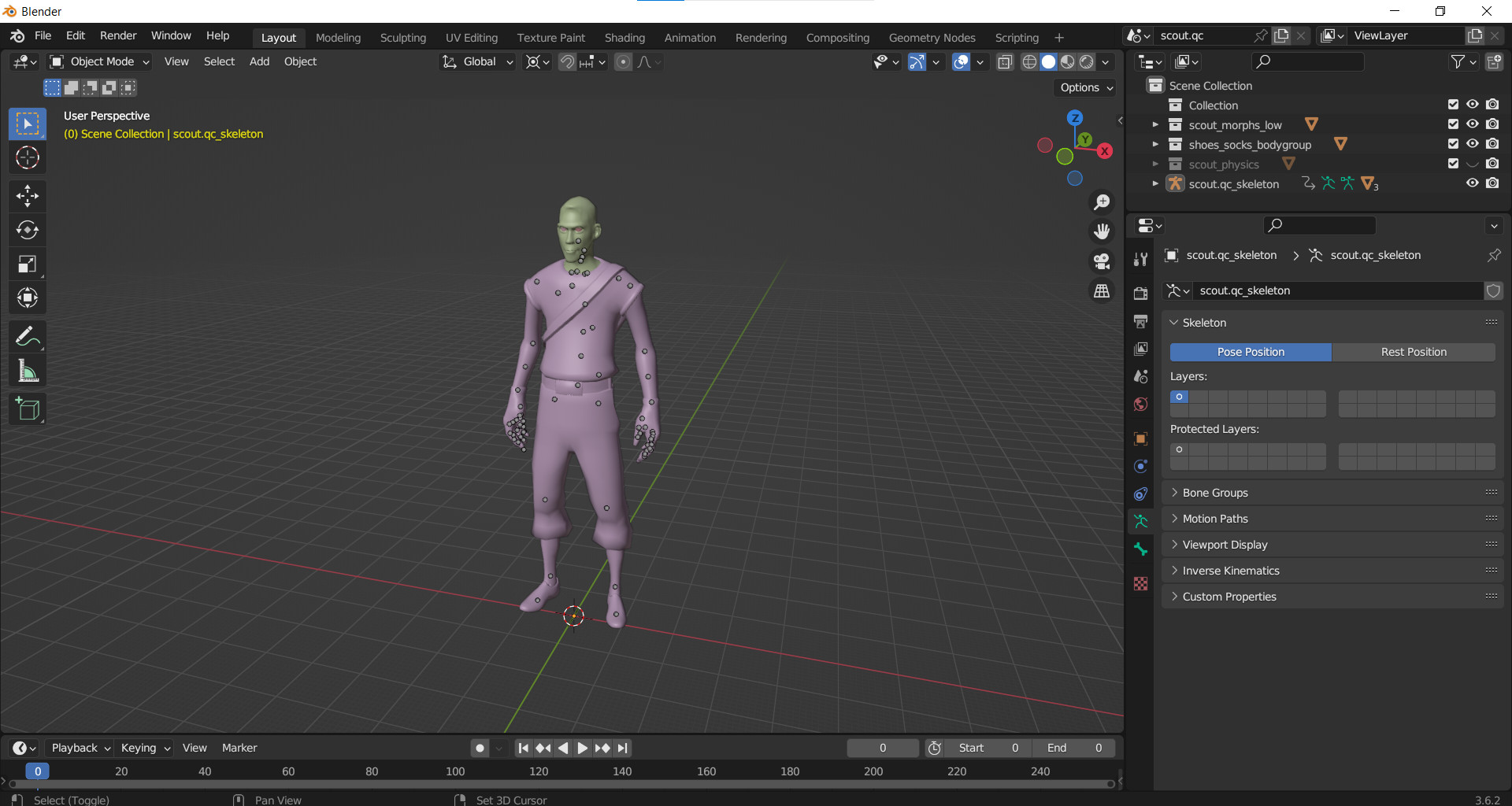Select the 3D Cursor tool
This screenshot has width=1512, height=806.
(x=28, y=157)
